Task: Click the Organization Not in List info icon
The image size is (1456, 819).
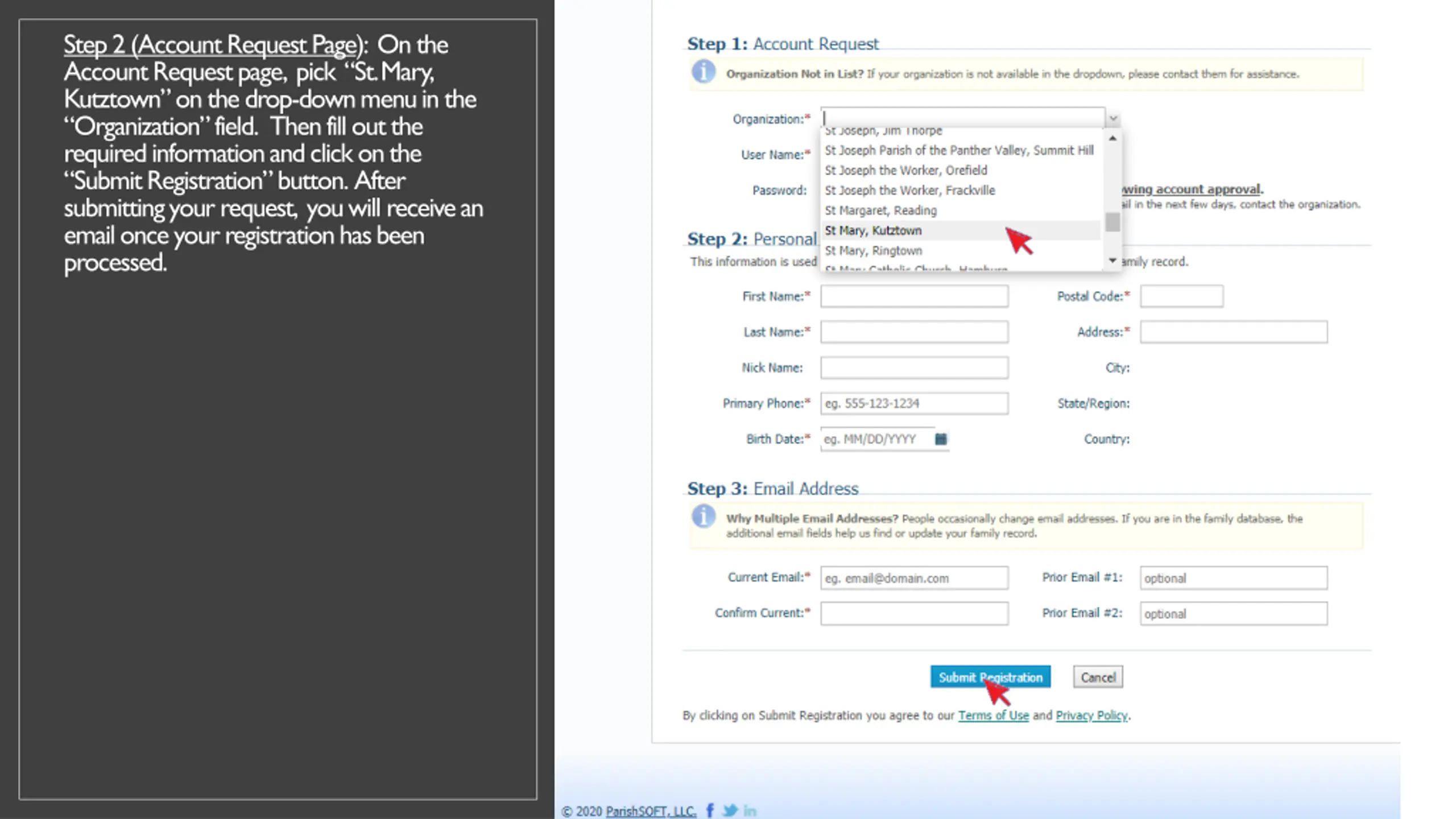Action: point(704,72)
